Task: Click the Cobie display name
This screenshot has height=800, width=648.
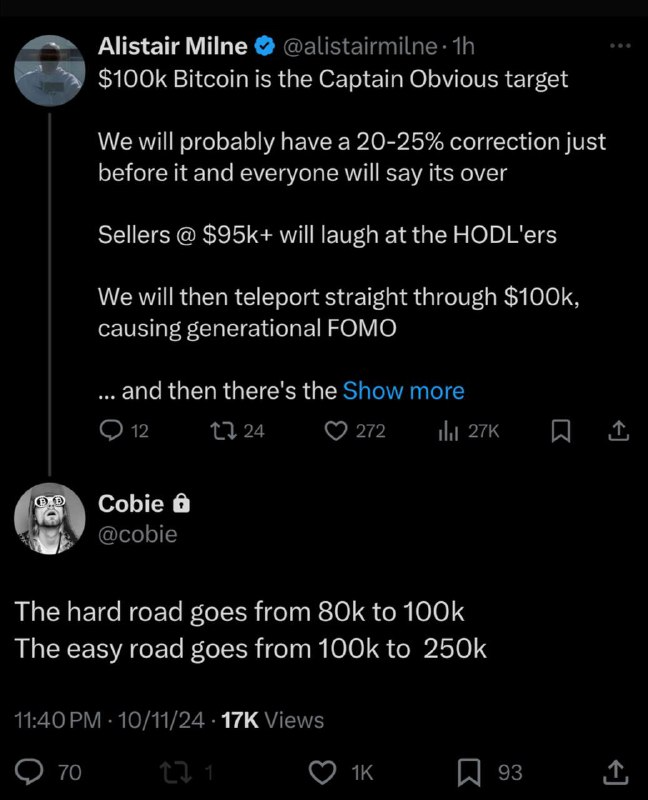Action: coord(131,504)
